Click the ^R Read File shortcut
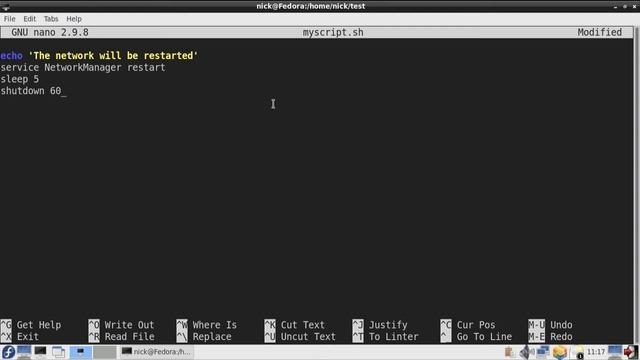This screenshot has height=360, width=640. tap(121, 337)
